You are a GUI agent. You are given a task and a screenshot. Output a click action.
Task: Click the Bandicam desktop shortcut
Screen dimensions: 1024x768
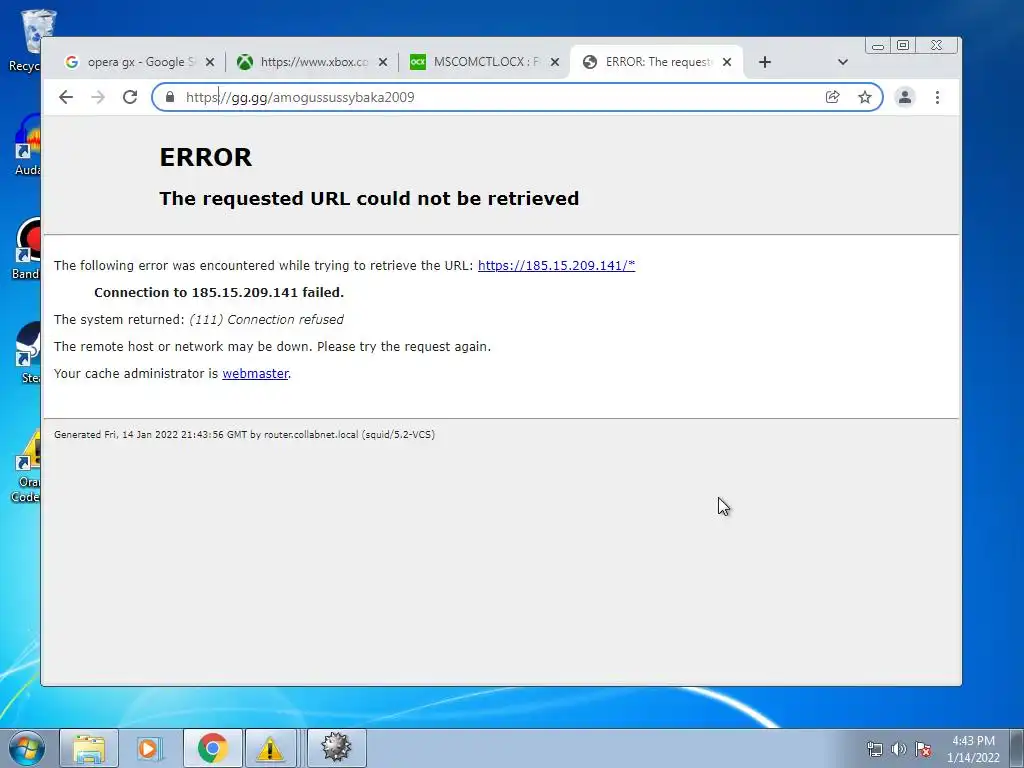coord(26,249)
